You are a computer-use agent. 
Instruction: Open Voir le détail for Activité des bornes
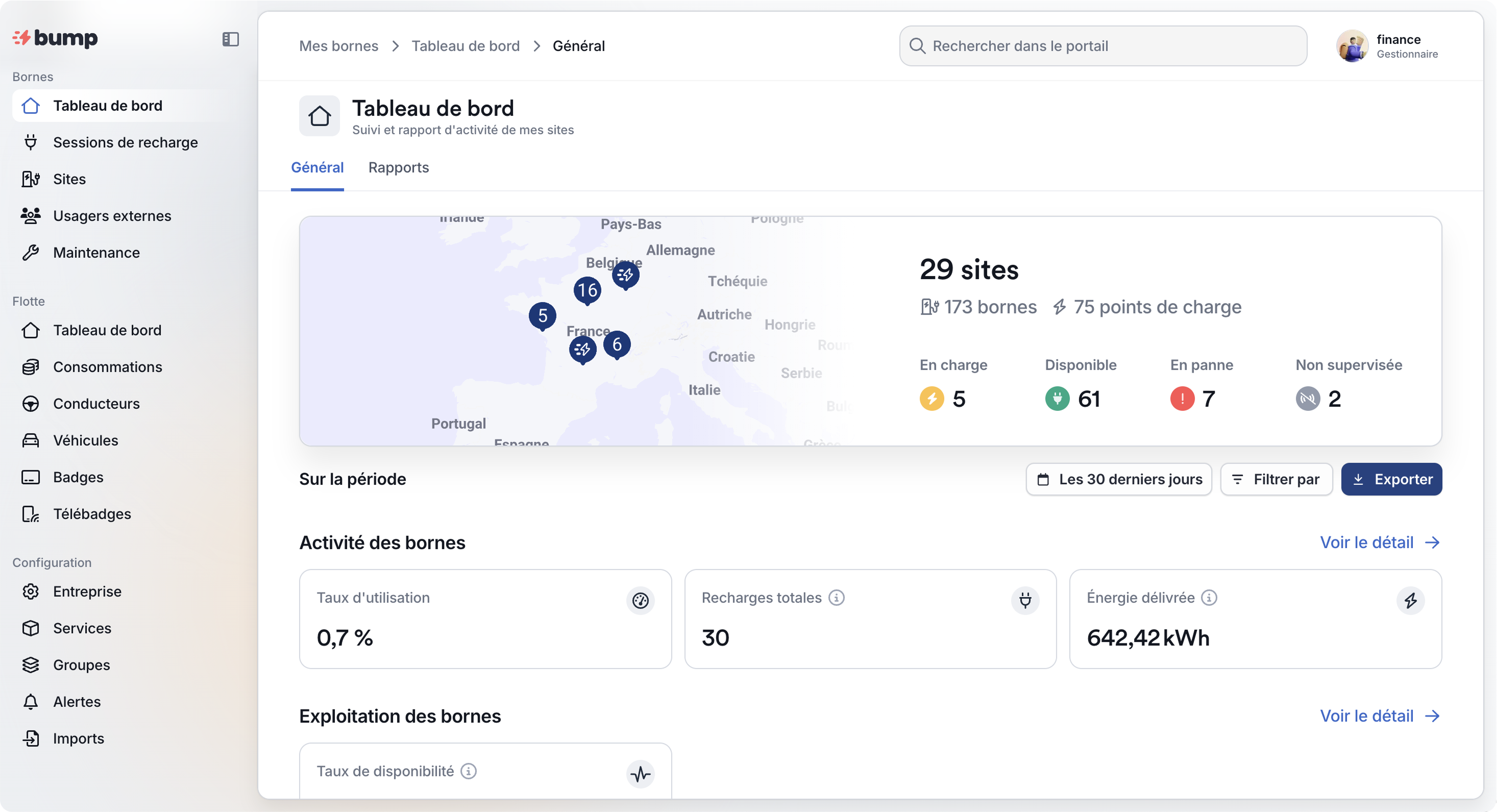coord(1380,543)
